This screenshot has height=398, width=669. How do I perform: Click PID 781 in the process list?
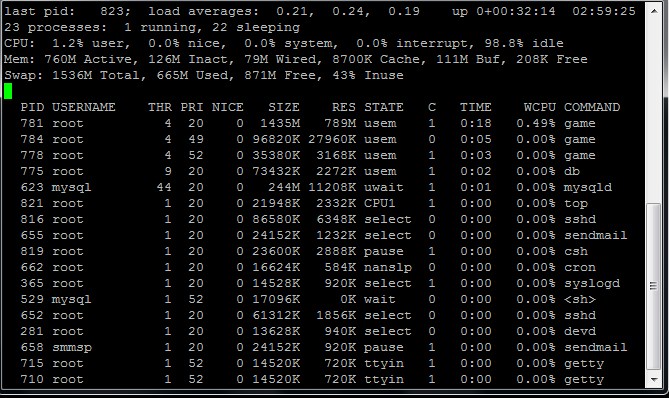(x=32, y=123)
